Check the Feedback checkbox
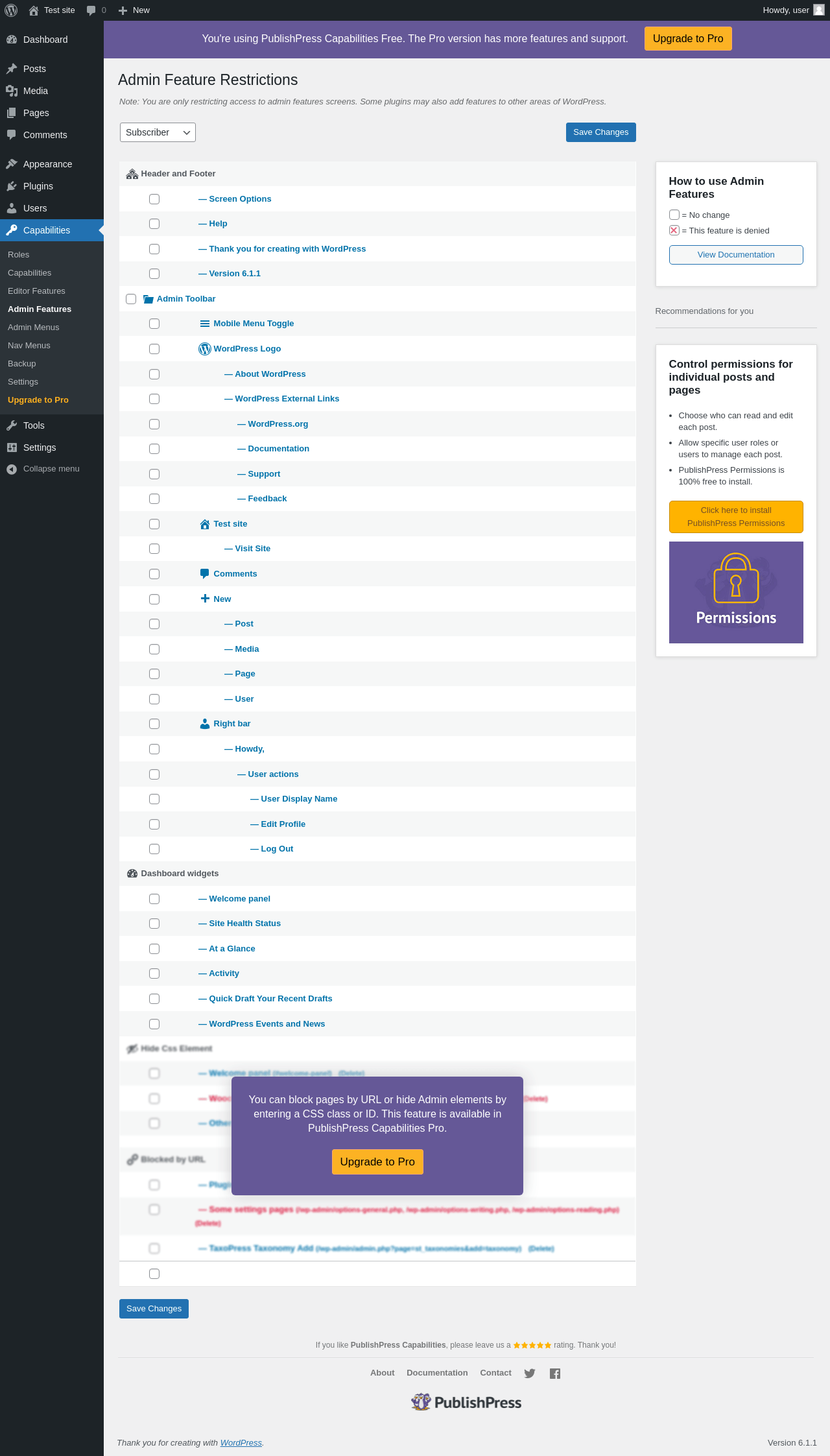 click(x=154, y=499)
